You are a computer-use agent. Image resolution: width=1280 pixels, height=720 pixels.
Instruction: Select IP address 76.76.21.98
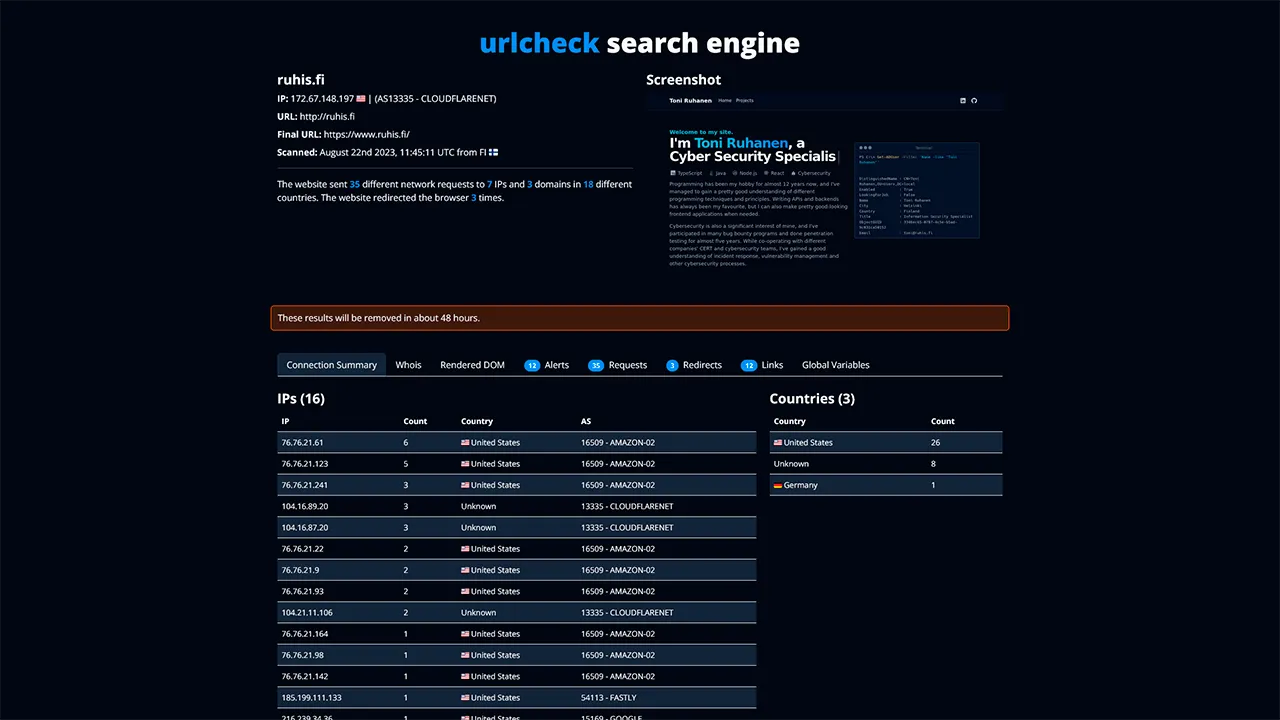pyautogui.click(x=302, y=655)
